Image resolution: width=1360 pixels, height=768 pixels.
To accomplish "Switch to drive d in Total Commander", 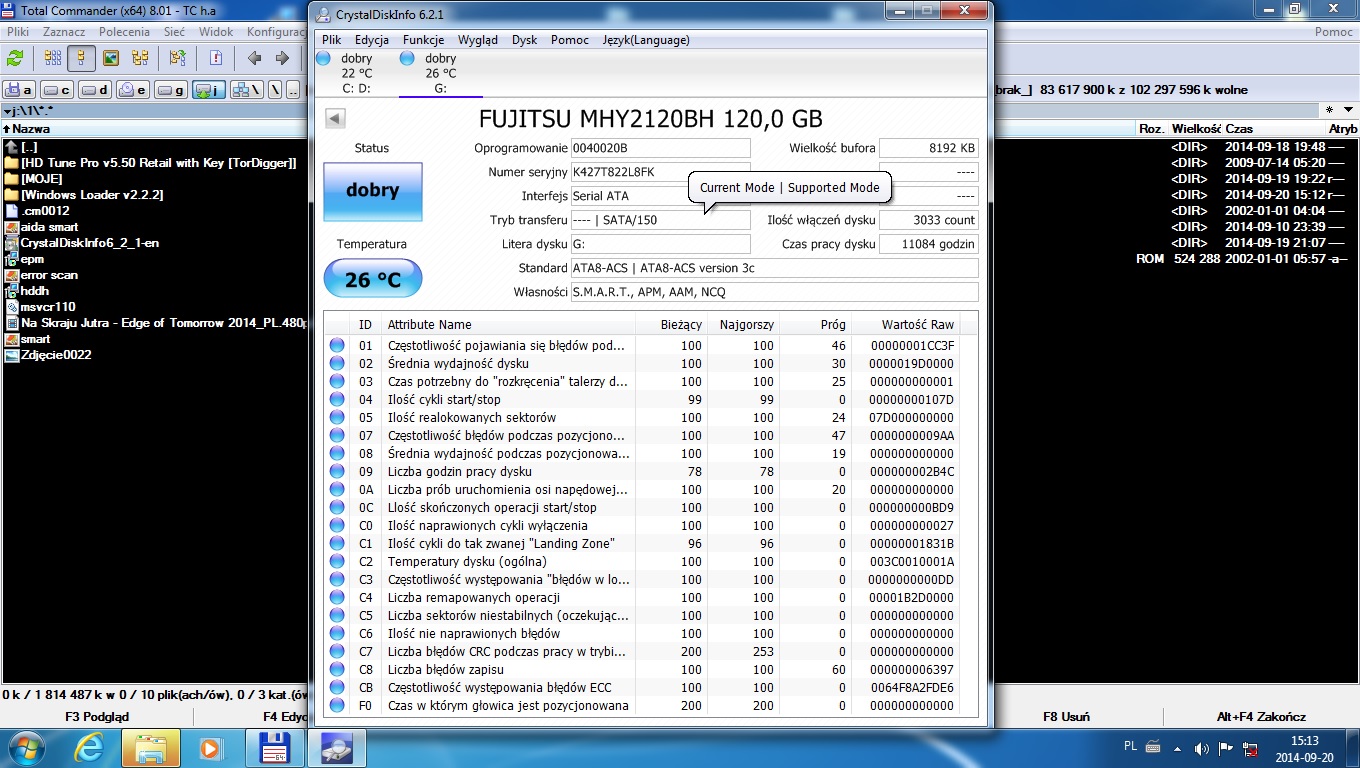I will pyautogui.click(x=95, y=90).
